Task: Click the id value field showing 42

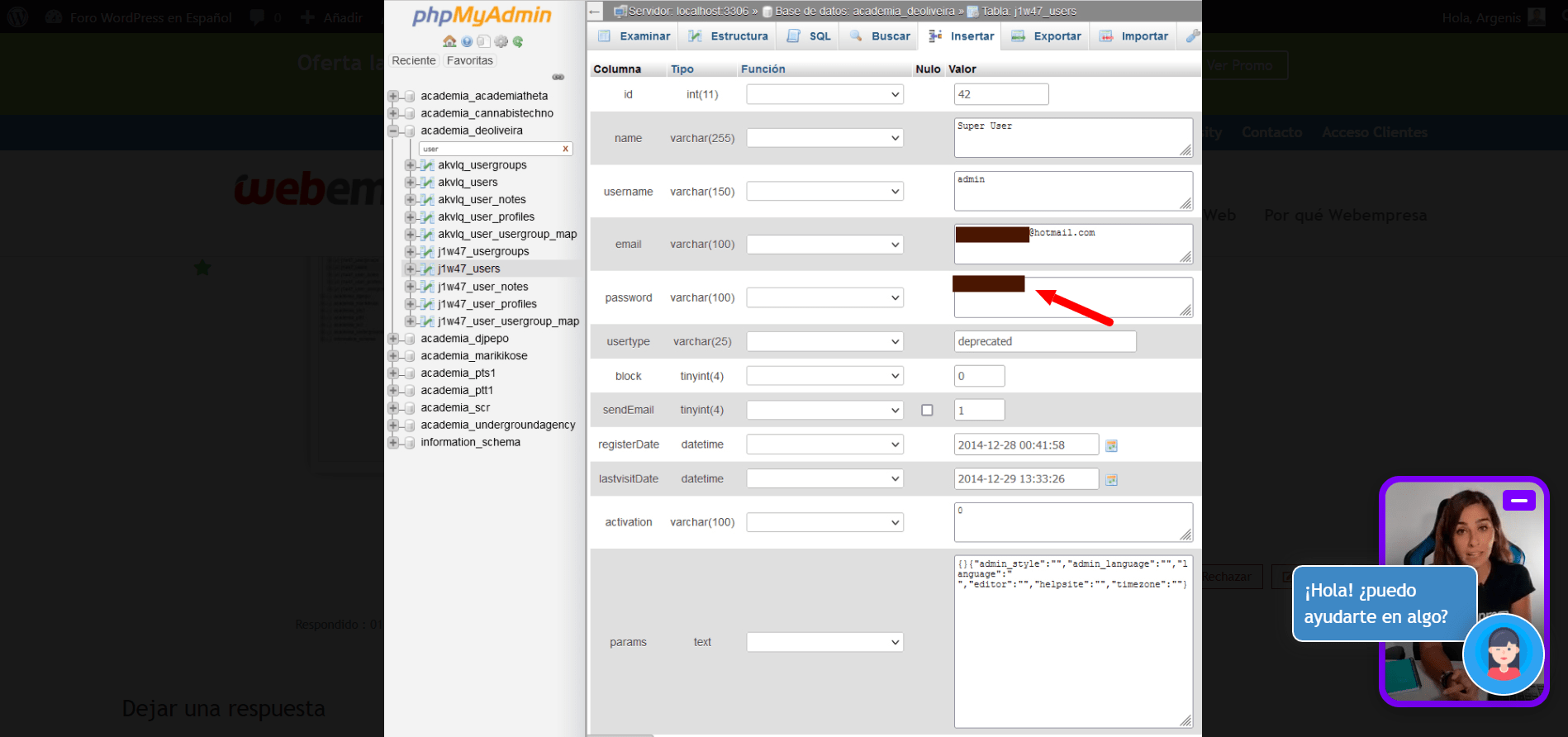Action: pos(1001,94)
